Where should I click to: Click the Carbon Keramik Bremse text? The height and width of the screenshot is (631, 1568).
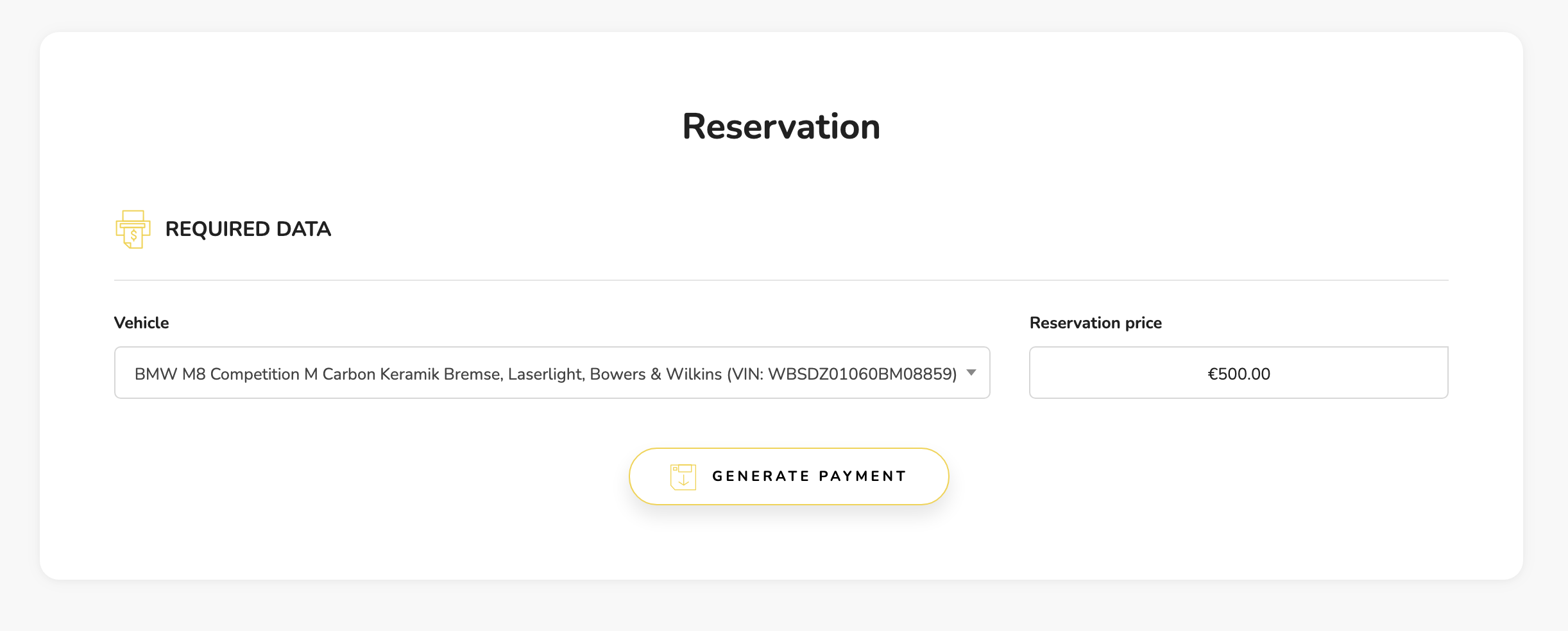(x=411, y=374)
